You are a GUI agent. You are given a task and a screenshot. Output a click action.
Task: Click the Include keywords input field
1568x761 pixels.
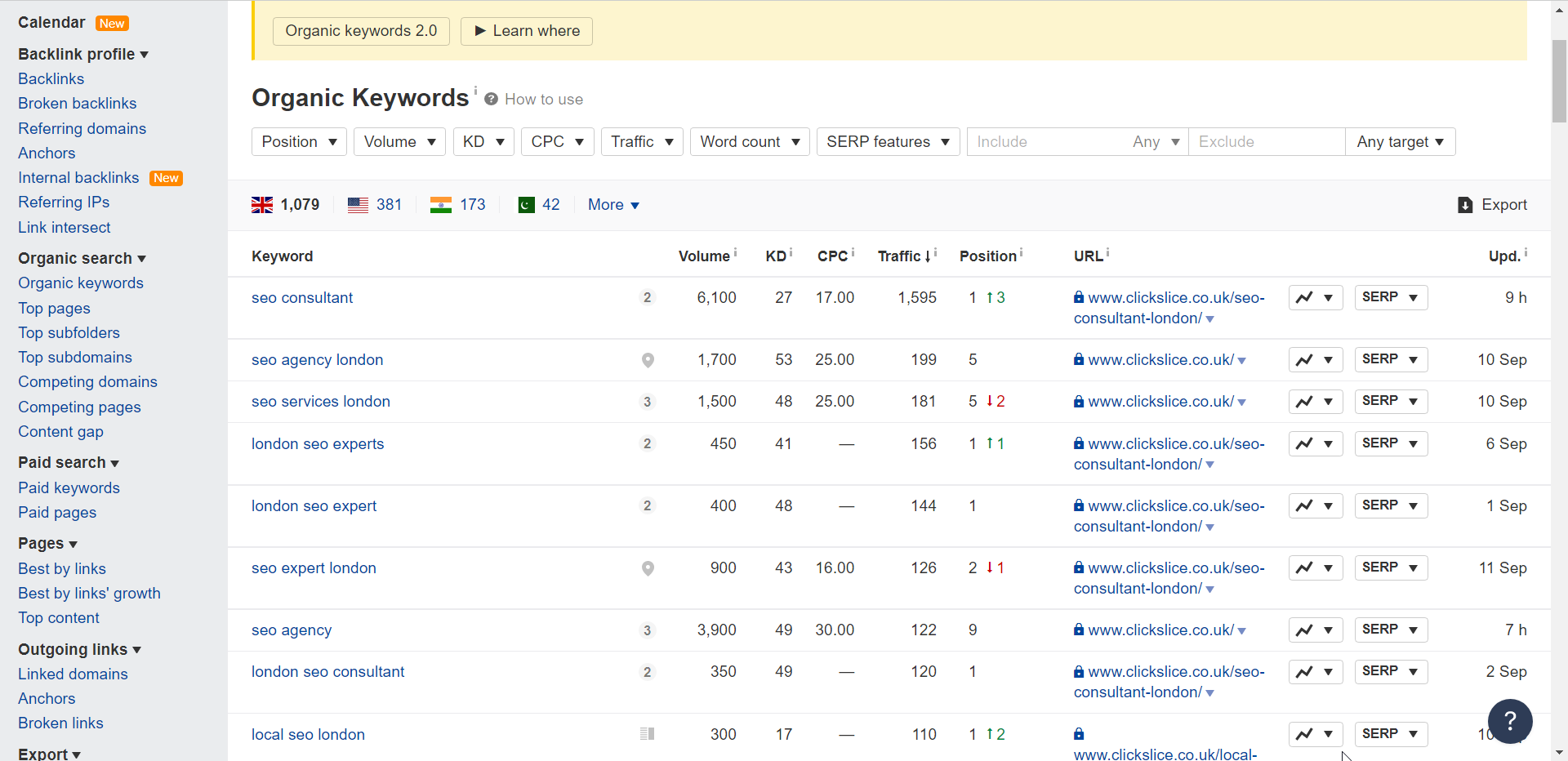click(x=1045, y=142)
